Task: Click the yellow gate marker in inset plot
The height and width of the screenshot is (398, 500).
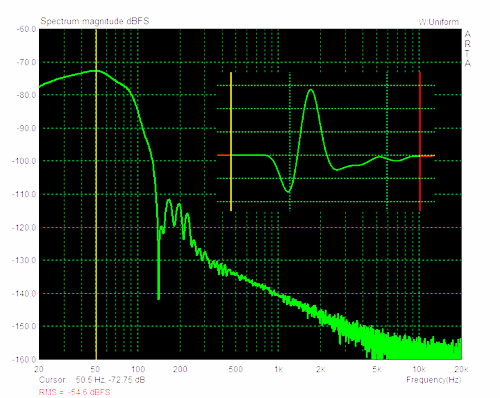Action: click(x=231, y=141)
